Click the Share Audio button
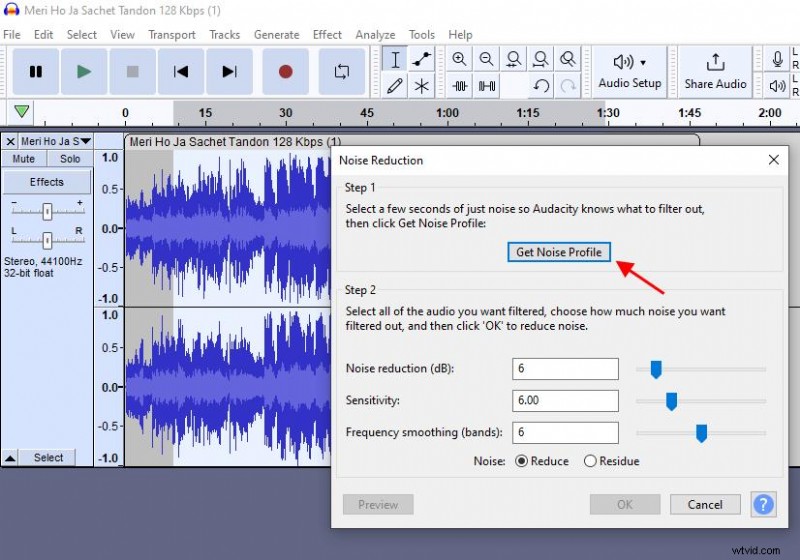This screenshot has height=560, width=800. (715, 71)
